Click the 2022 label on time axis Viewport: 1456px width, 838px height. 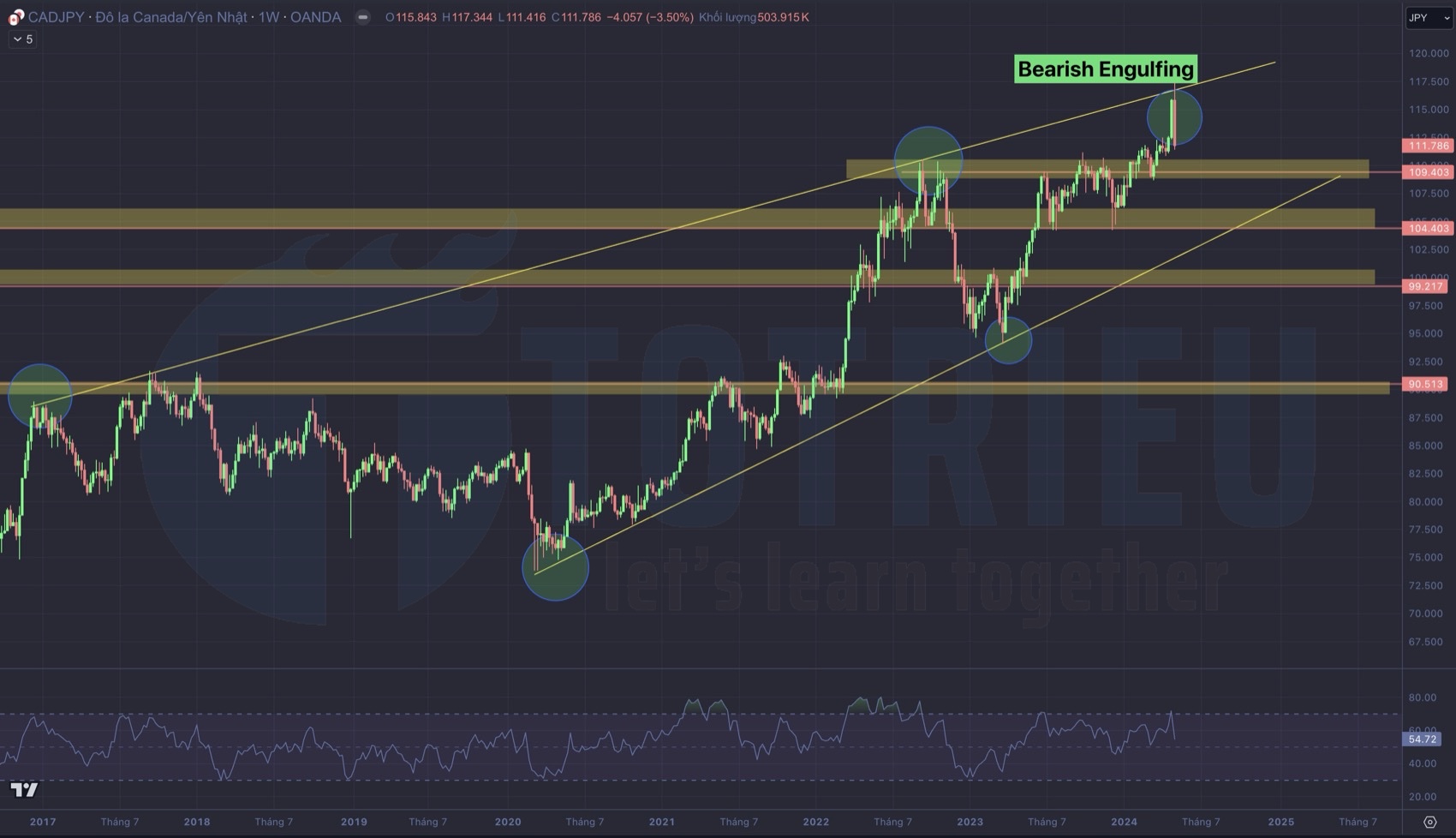(816, 822)
